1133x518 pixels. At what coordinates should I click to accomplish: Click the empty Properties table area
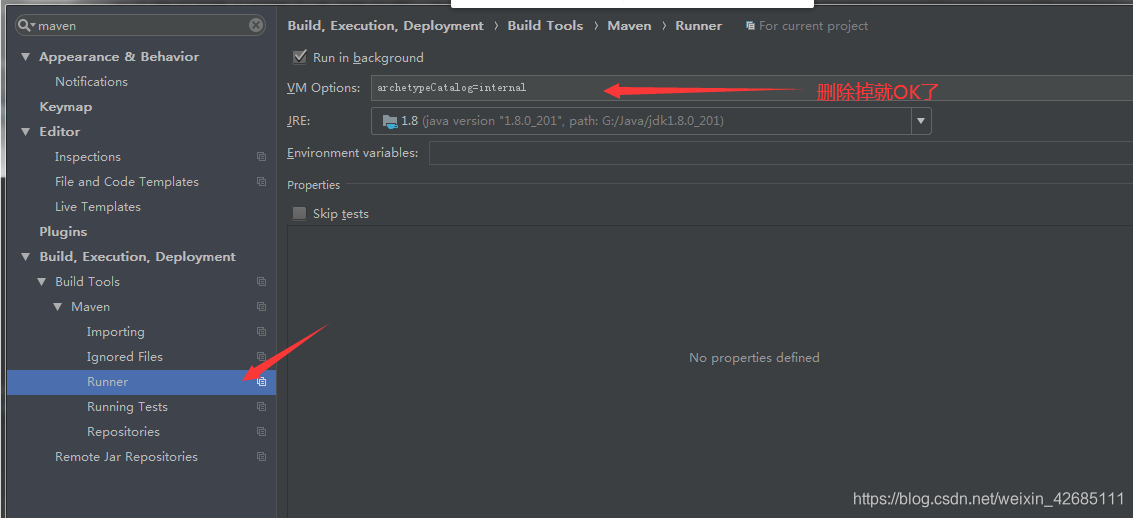click(710, 371)
